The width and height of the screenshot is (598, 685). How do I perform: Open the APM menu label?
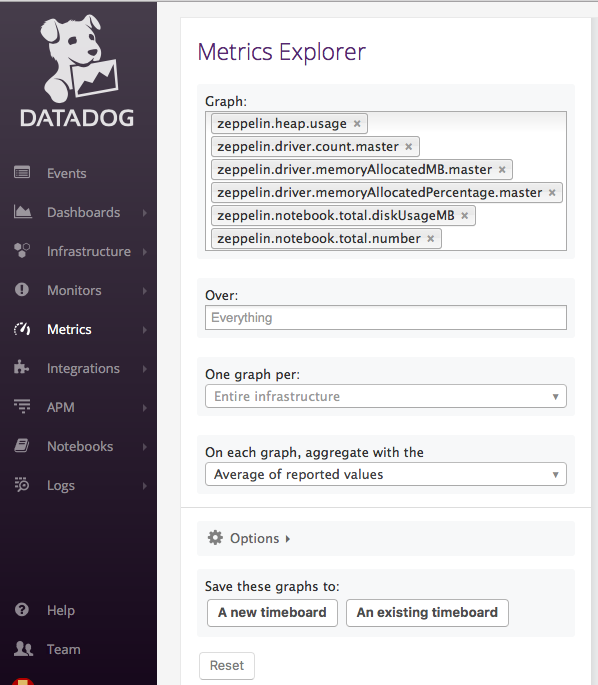coord(61,407)
